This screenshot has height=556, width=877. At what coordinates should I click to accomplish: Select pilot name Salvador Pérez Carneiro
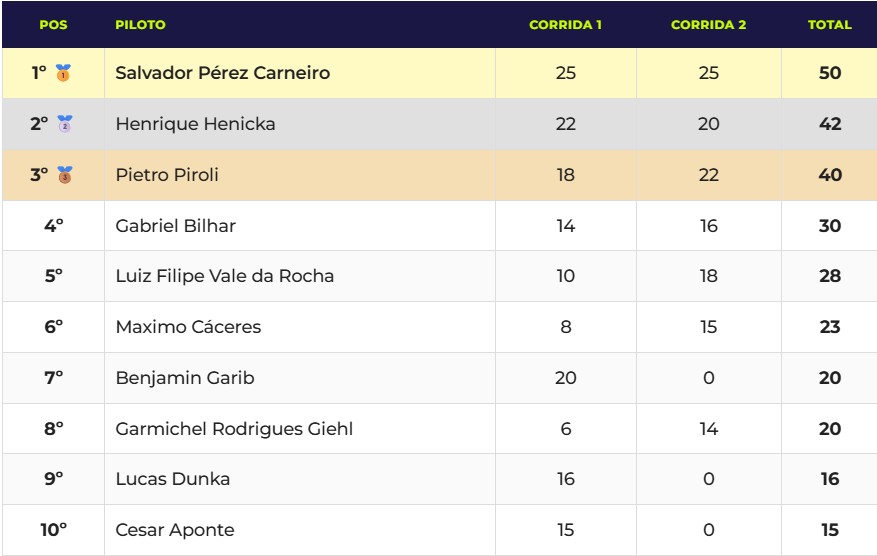(x=222, y=73)
